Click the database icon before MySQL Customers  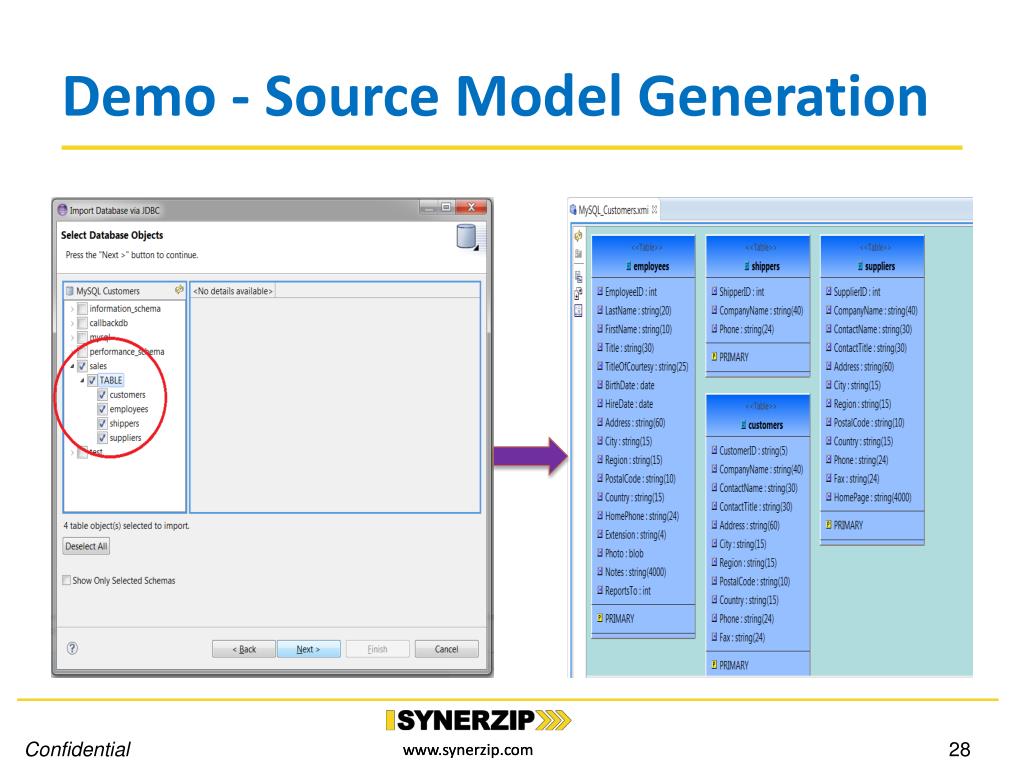coord(70,291)
